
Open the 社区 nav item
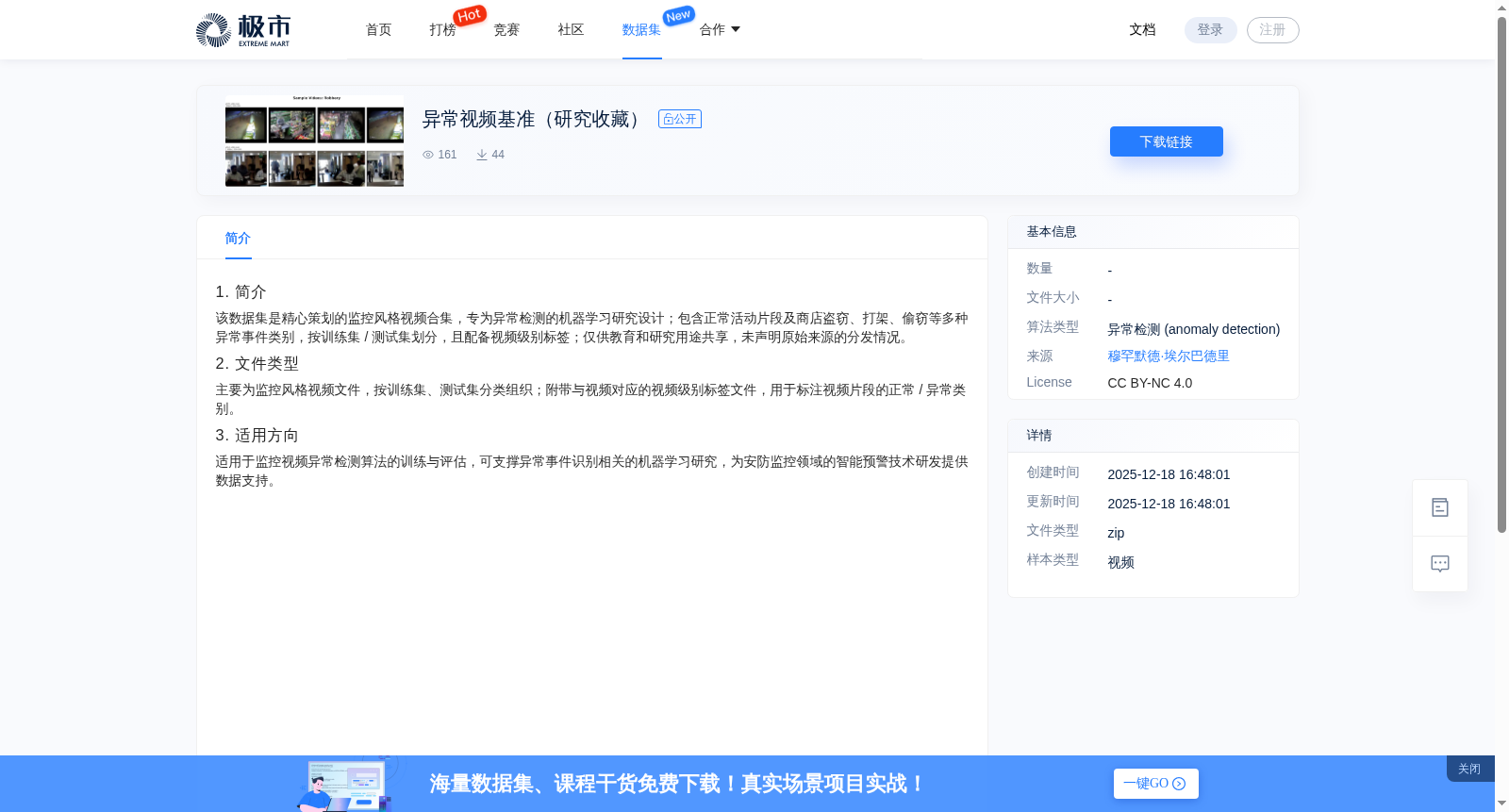(572, 29)
